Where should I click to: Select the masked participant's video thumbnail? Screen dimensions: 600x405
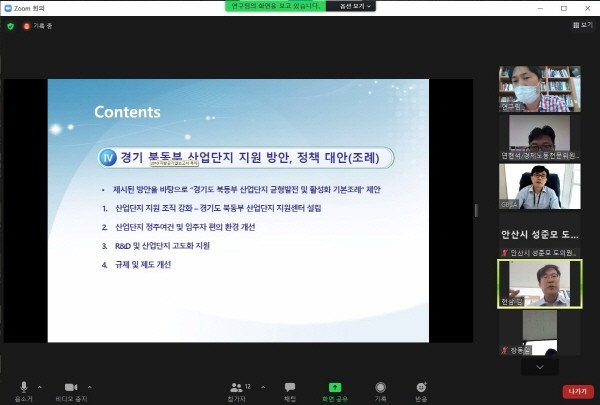[539, 87]
